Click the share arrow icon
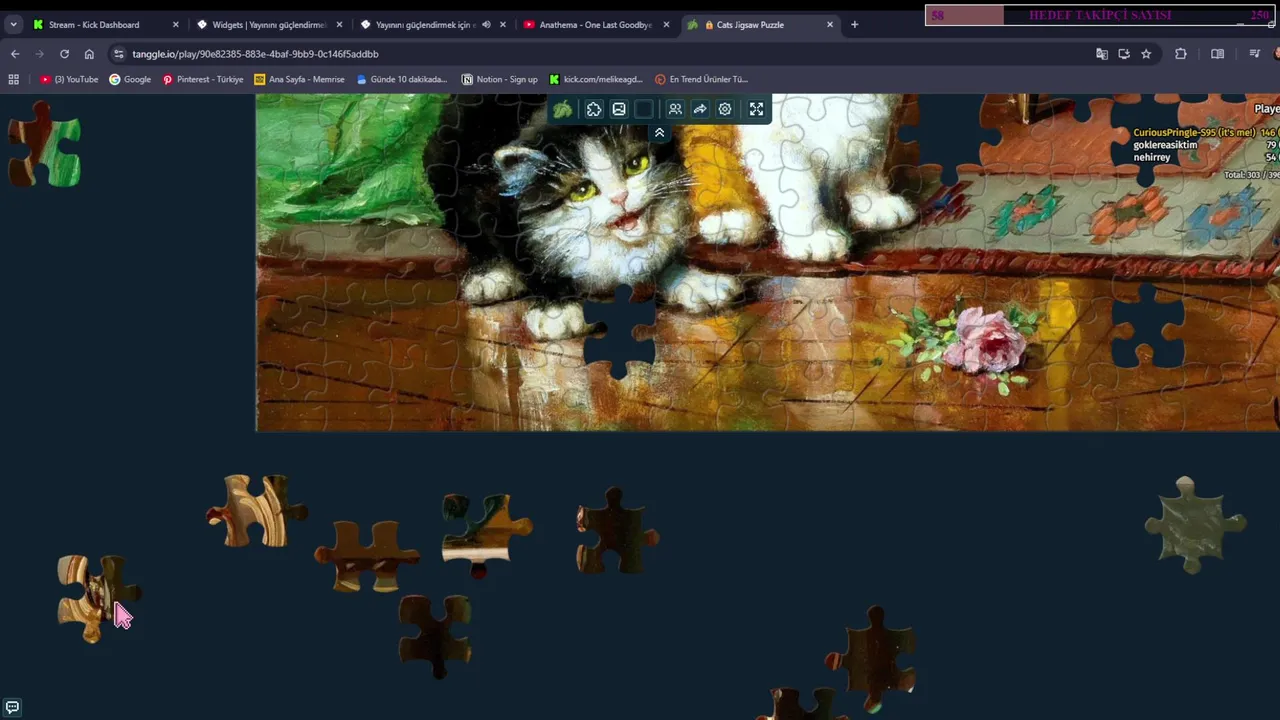 point(700,109)
